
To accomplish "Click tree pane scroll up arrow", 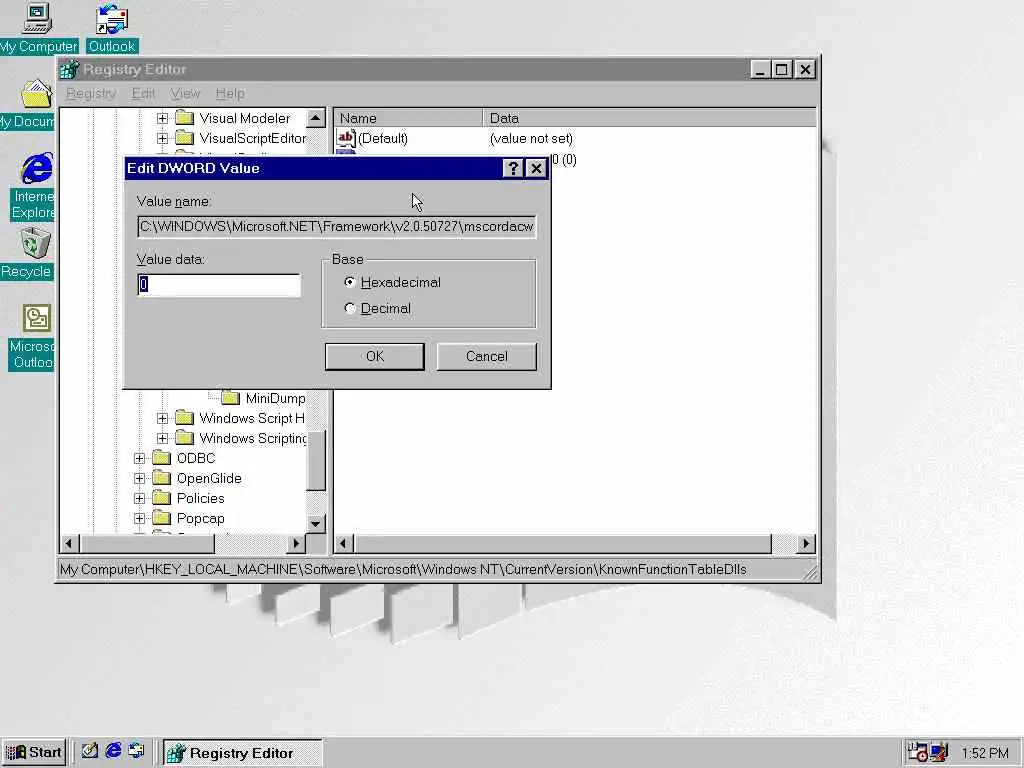I will (x=315, y=118).
